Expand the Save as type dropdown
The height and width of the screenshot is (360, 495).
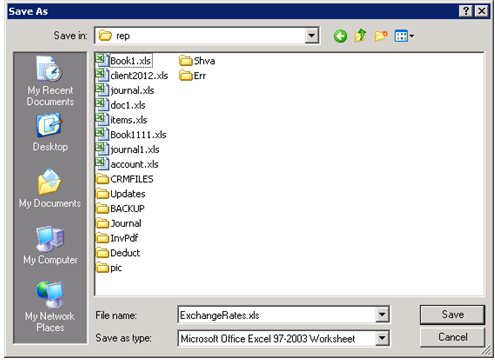(x=382, y=338)
